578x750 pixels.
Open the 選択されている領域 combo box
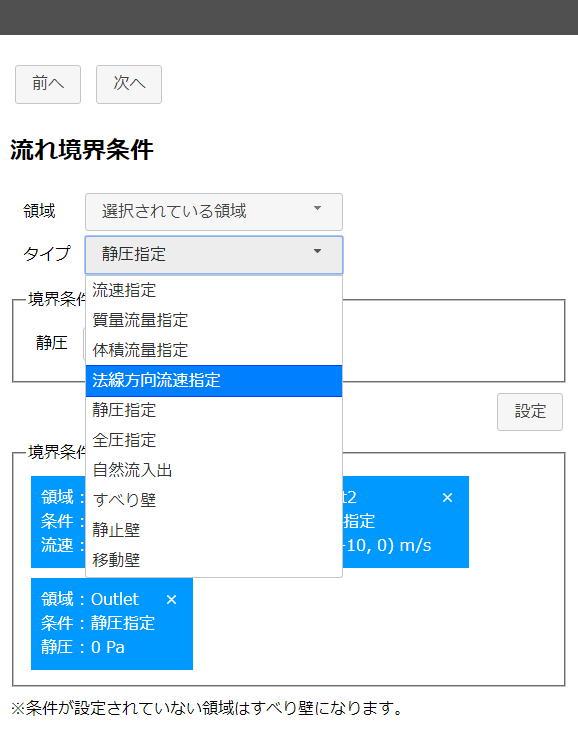(x=214, y=212)
